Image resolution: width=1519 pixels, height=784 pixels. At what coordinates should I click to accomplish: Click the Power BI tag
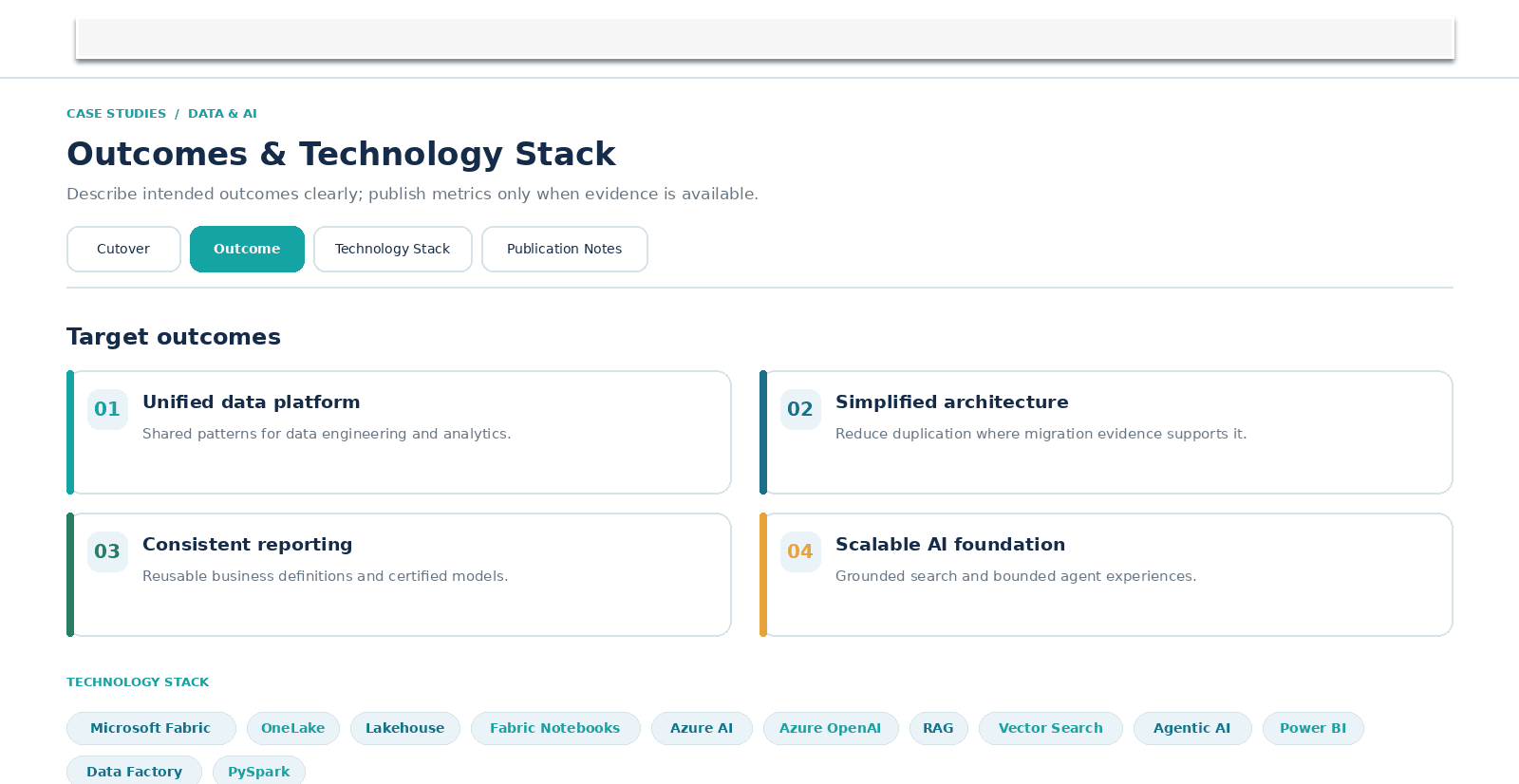click(x=1313, y=728)
